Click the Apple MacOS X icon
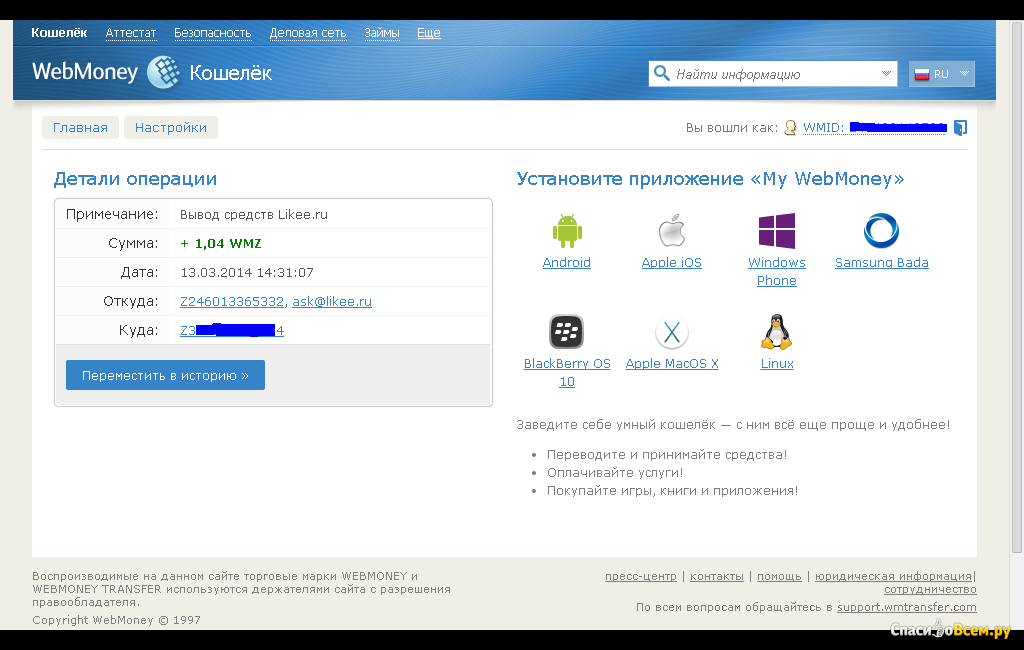The image size is (1024, 650). pos(672,333)
